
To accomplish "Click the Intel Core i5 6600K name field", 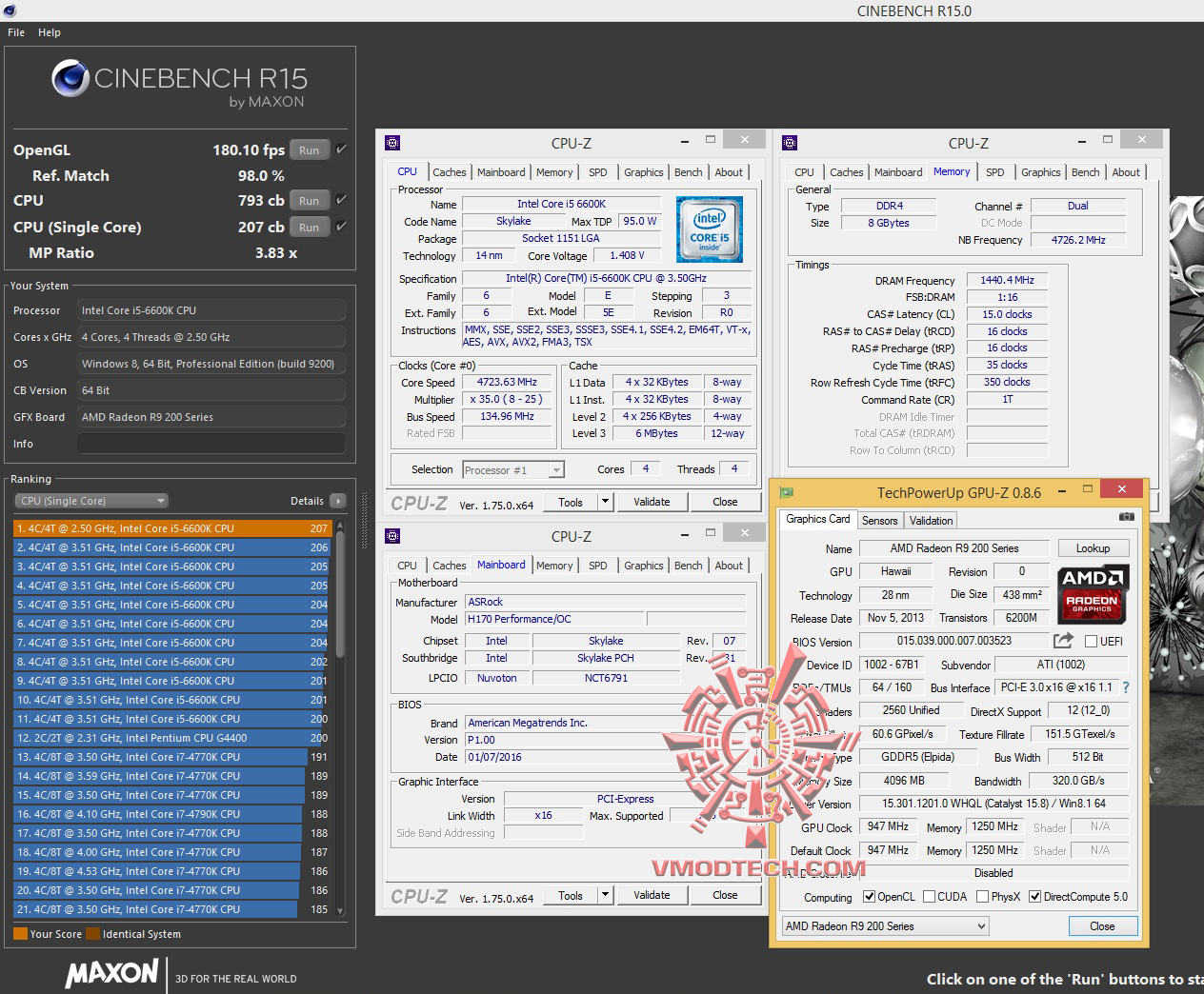I will tap(561, 204).
